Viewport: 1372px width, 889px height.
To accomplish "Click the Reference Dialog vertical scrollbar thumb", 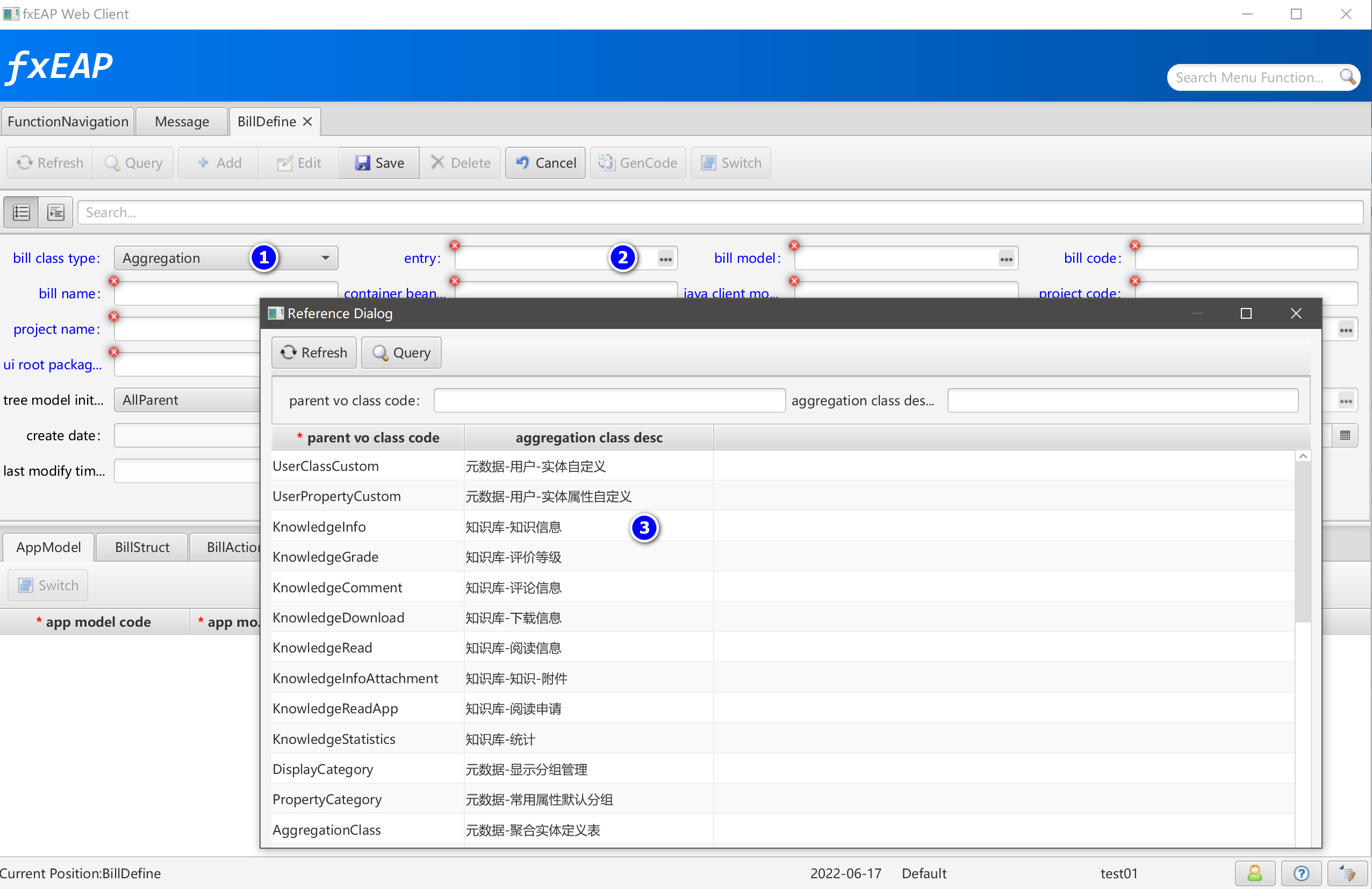I will [1302, 542].
